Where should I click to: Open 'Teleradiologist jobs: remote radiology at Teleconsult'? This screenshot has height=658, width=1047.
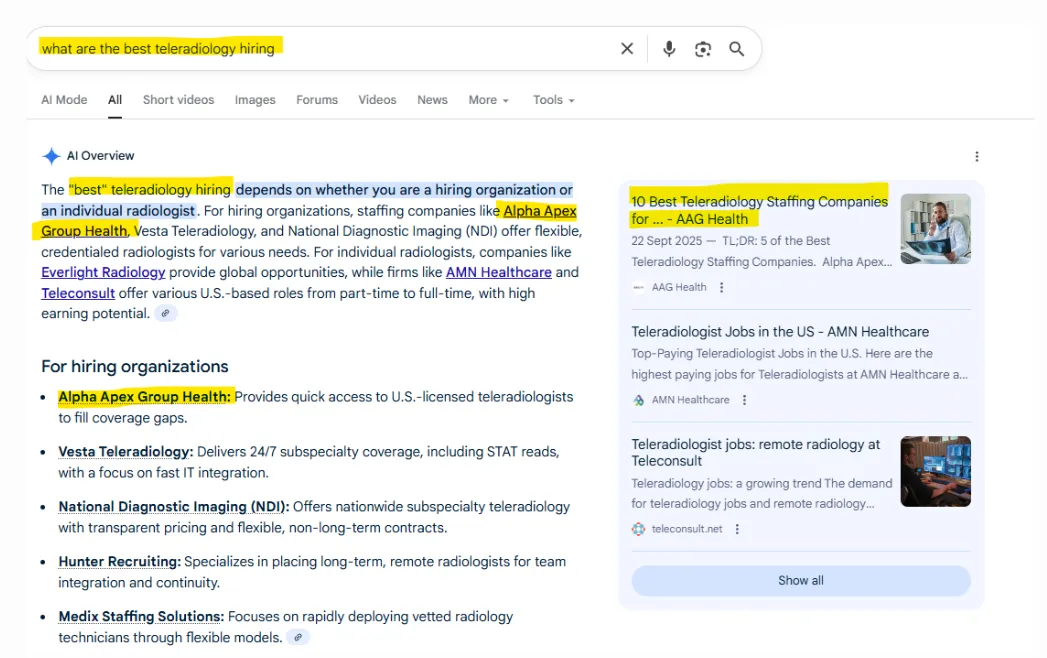tap(755, 452)
